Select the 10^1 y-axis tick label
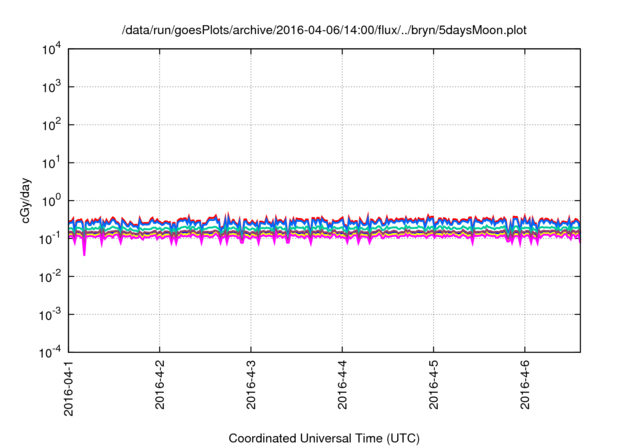Image resolution: width=640 pixels, height=448 pixels. pyautogui.click(x=50, y=162)
